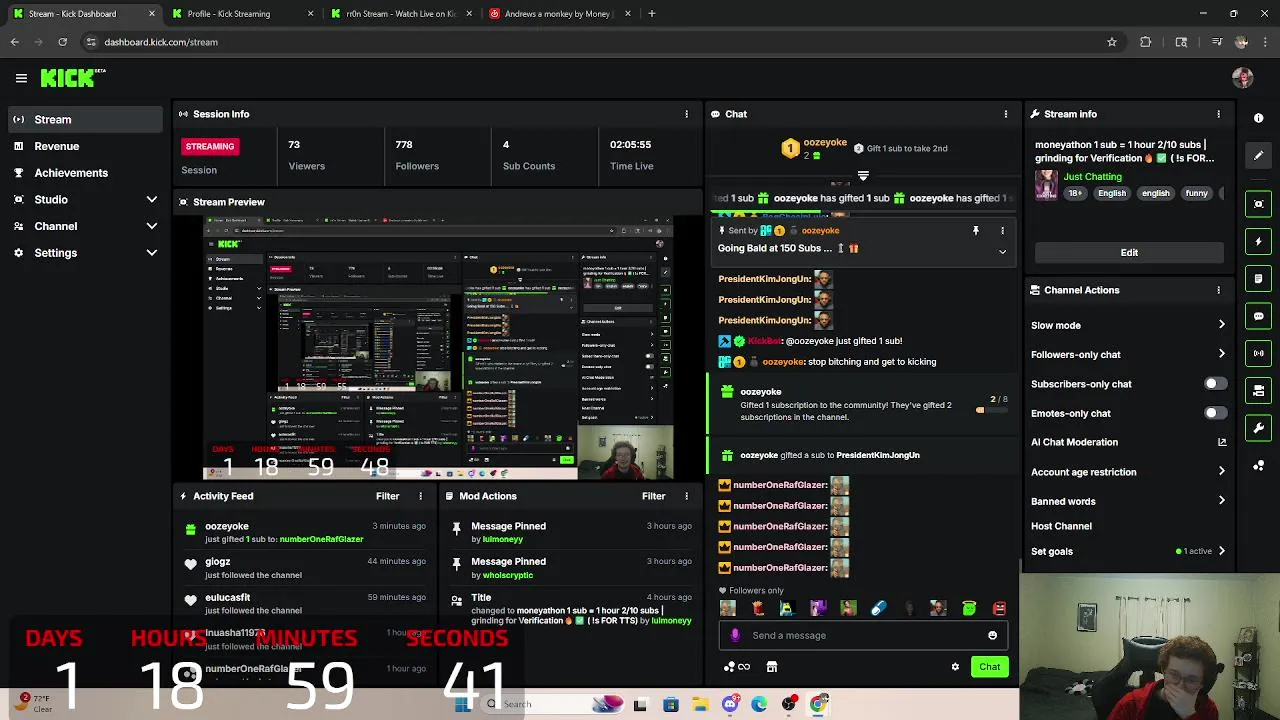The width and height of the screenshot is (1280, 720).
Task: Insert the red angry face emote
Action: 999,608
